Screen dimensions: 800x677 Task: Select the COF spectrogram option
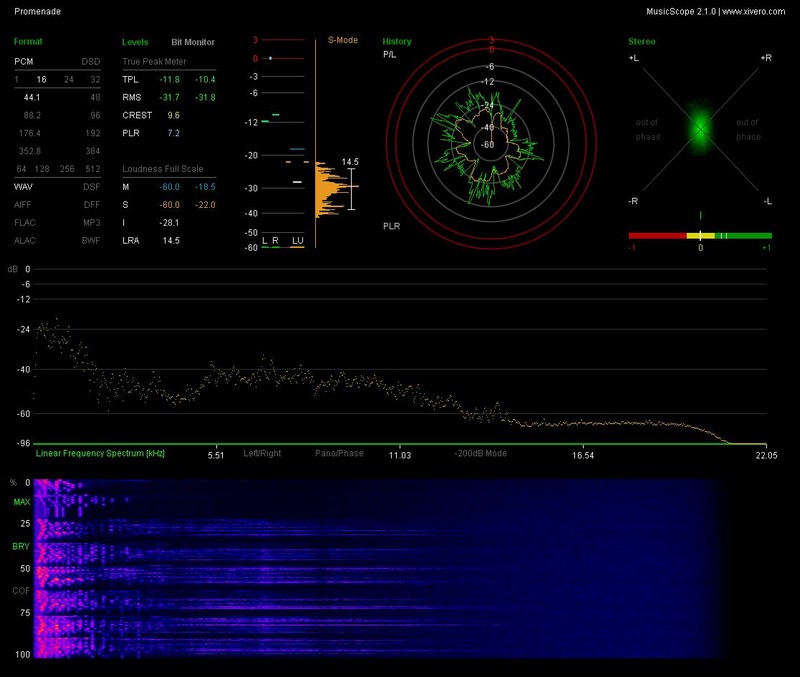point(21,591)
